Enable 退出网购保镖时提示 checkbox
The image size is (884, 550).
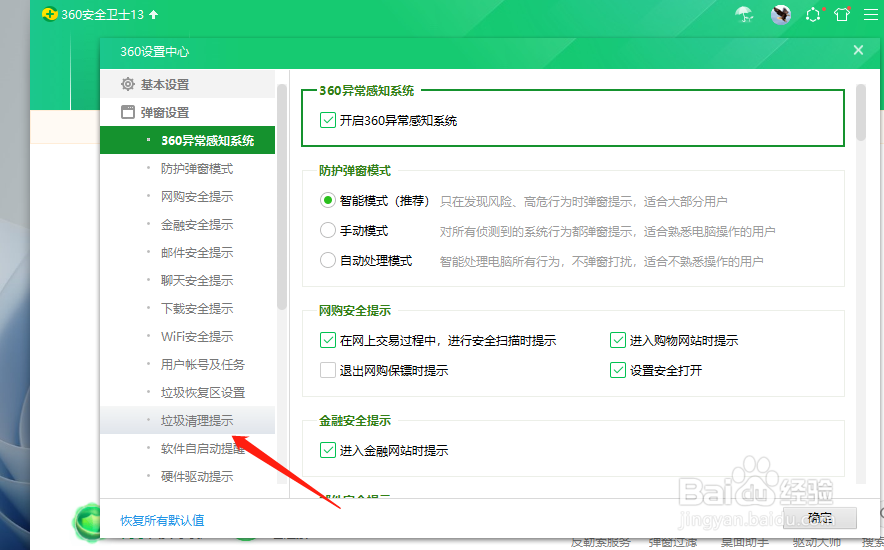[x=328, y=370]
